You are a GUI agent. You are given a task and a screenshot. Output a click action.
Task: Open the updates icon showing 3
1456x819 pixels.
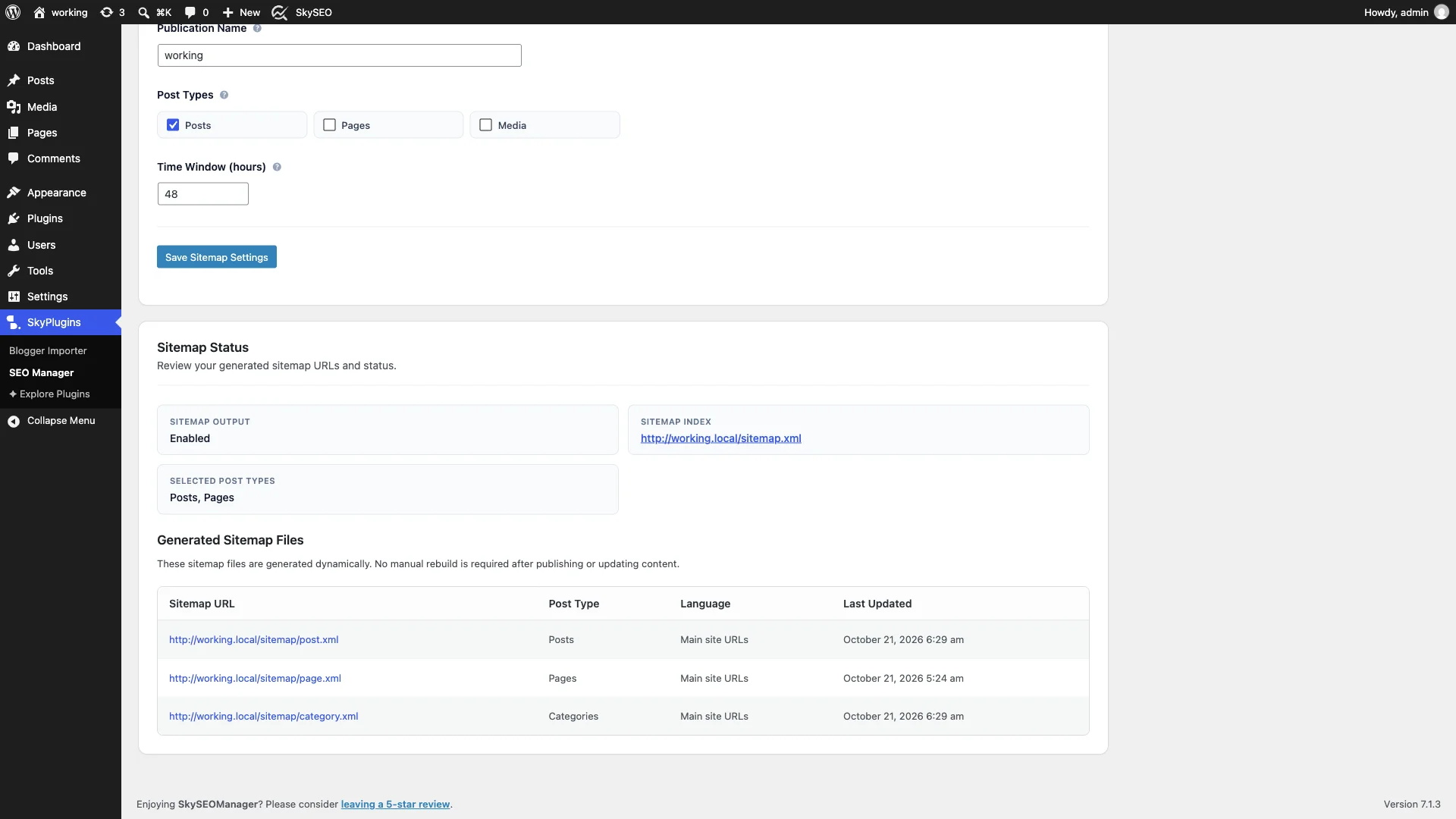click(107, 12)
